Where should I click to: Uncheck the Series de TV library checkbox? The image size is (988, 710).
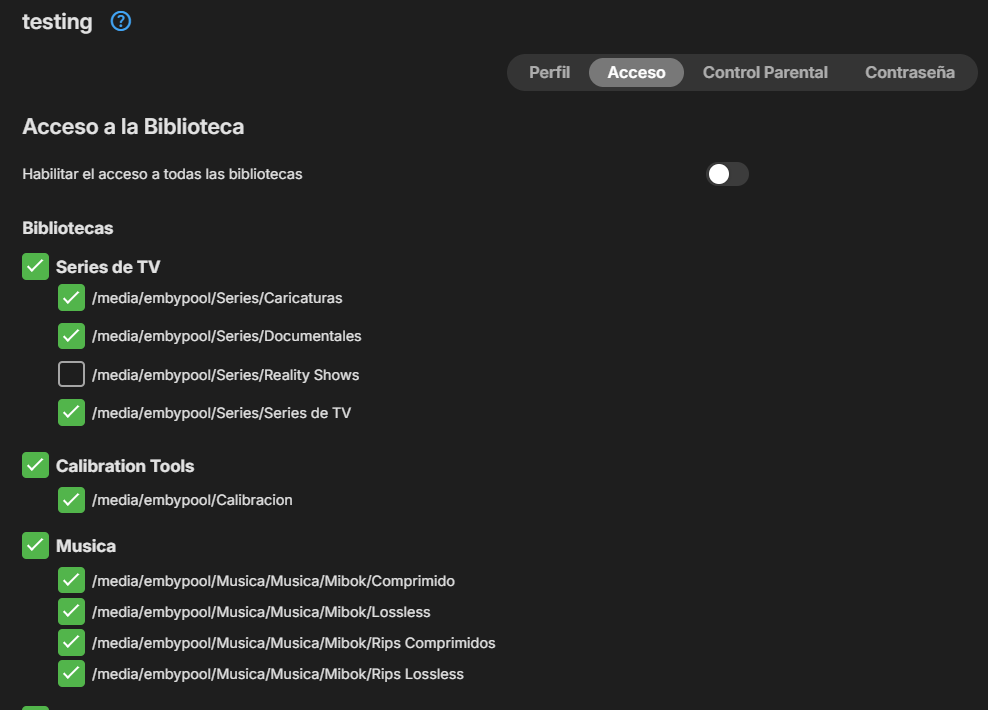click(36, 267)
